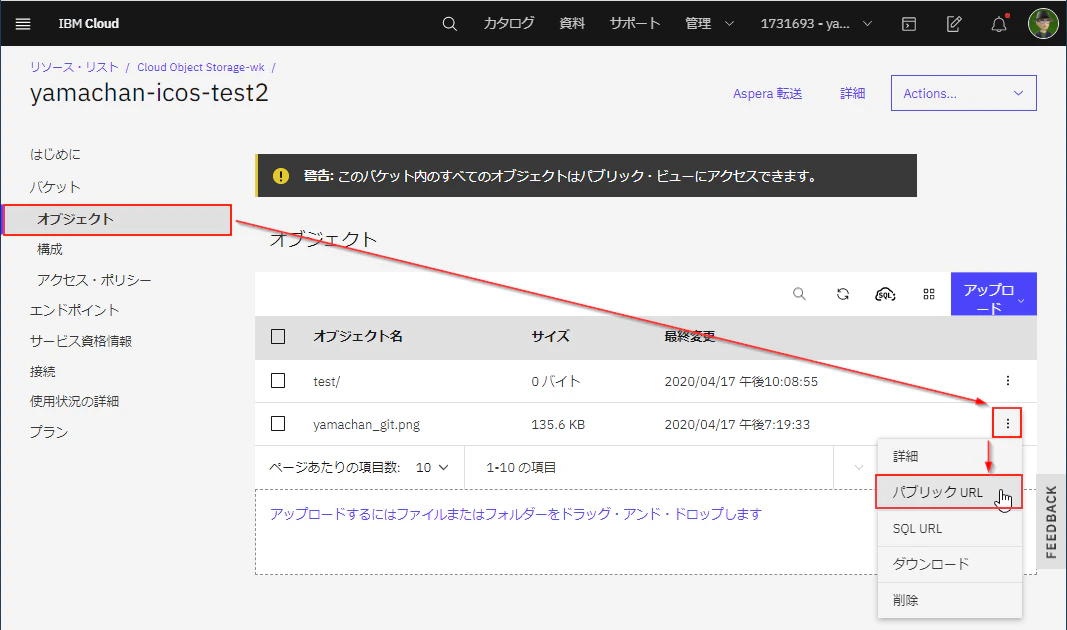Select ダウンロード in the context menu
Viewport: 1067px width, 630px height.
point(950,564)
